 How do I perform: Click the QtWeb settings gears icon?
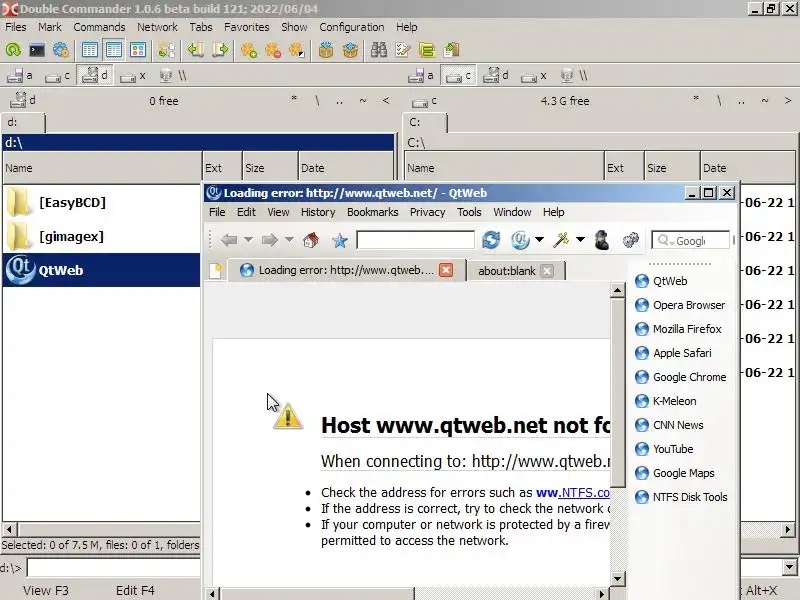pos(631,240)
